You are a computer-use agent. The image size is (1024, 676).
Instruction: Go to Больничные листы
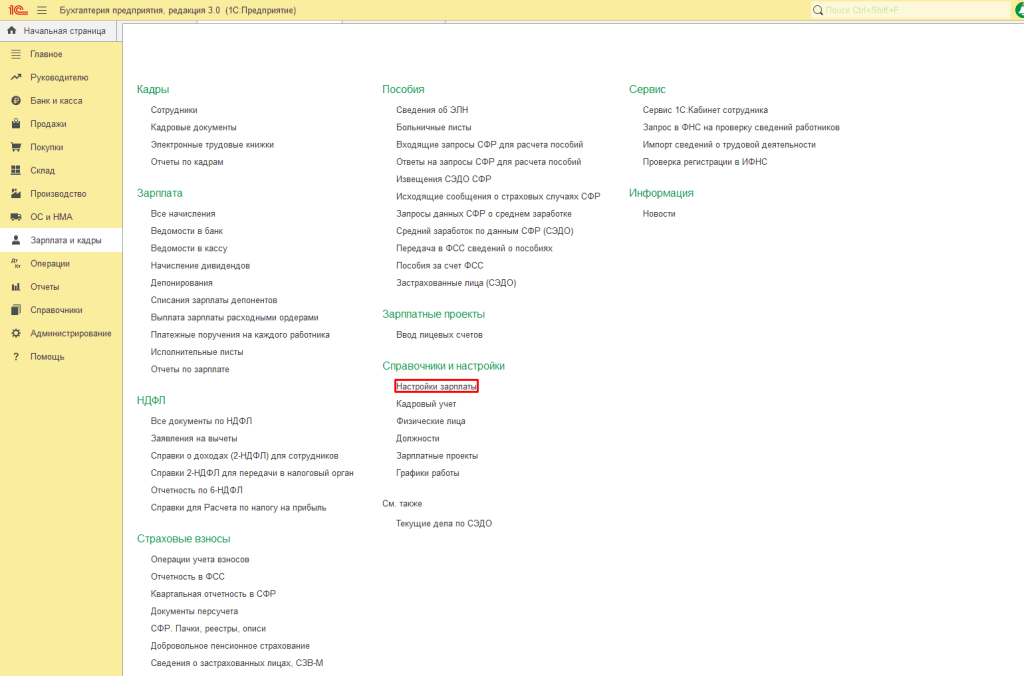(x=433, y=127)
